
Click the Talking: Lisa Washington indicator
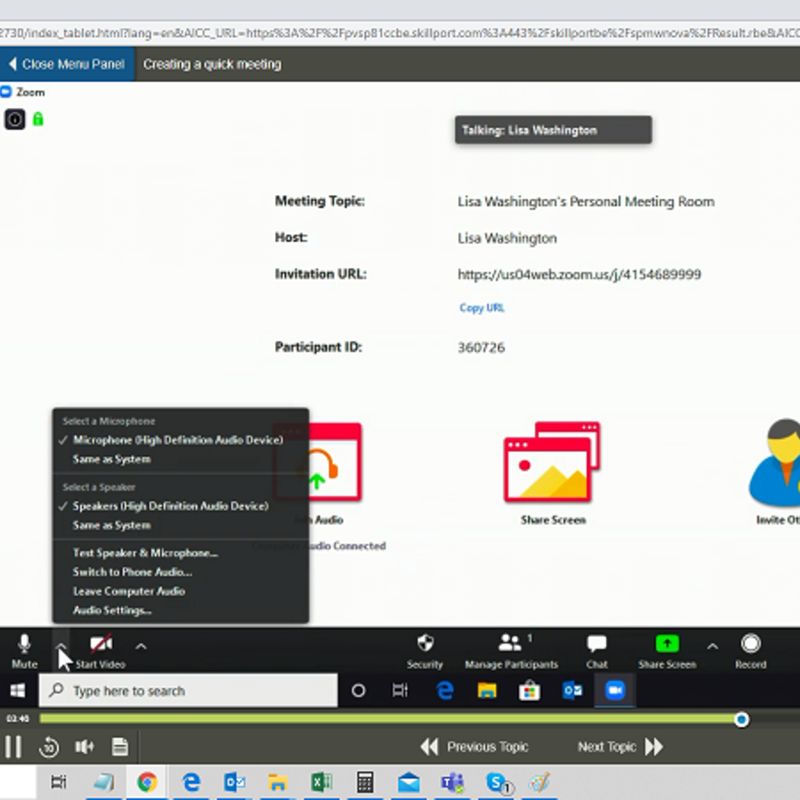[x=553, y=130]
